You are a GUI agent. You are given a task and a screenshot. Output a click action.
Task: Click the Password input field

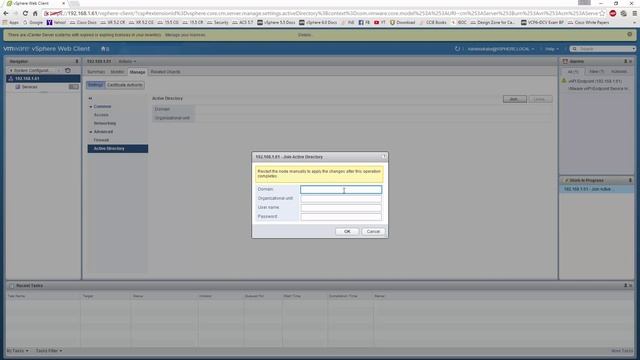[x=341, y=217]
